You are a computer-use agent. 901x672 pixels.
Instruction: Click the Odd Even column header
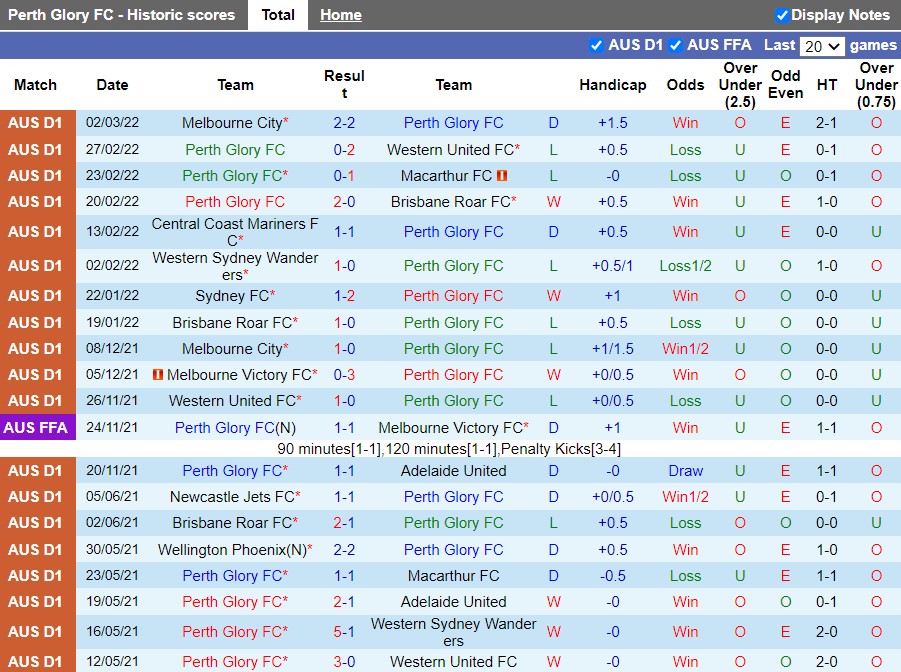point(786,85)
